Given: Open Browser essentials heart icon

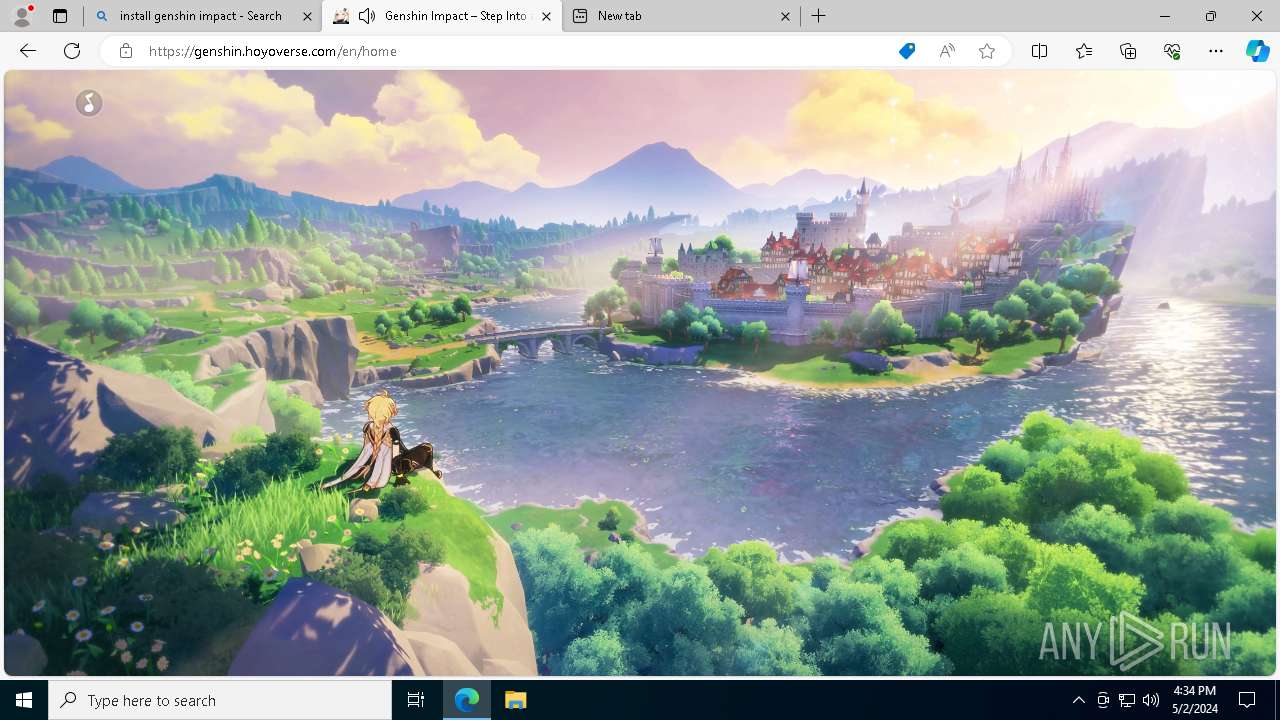Looking at the screenshot, I should click(x=1172, y=51).
